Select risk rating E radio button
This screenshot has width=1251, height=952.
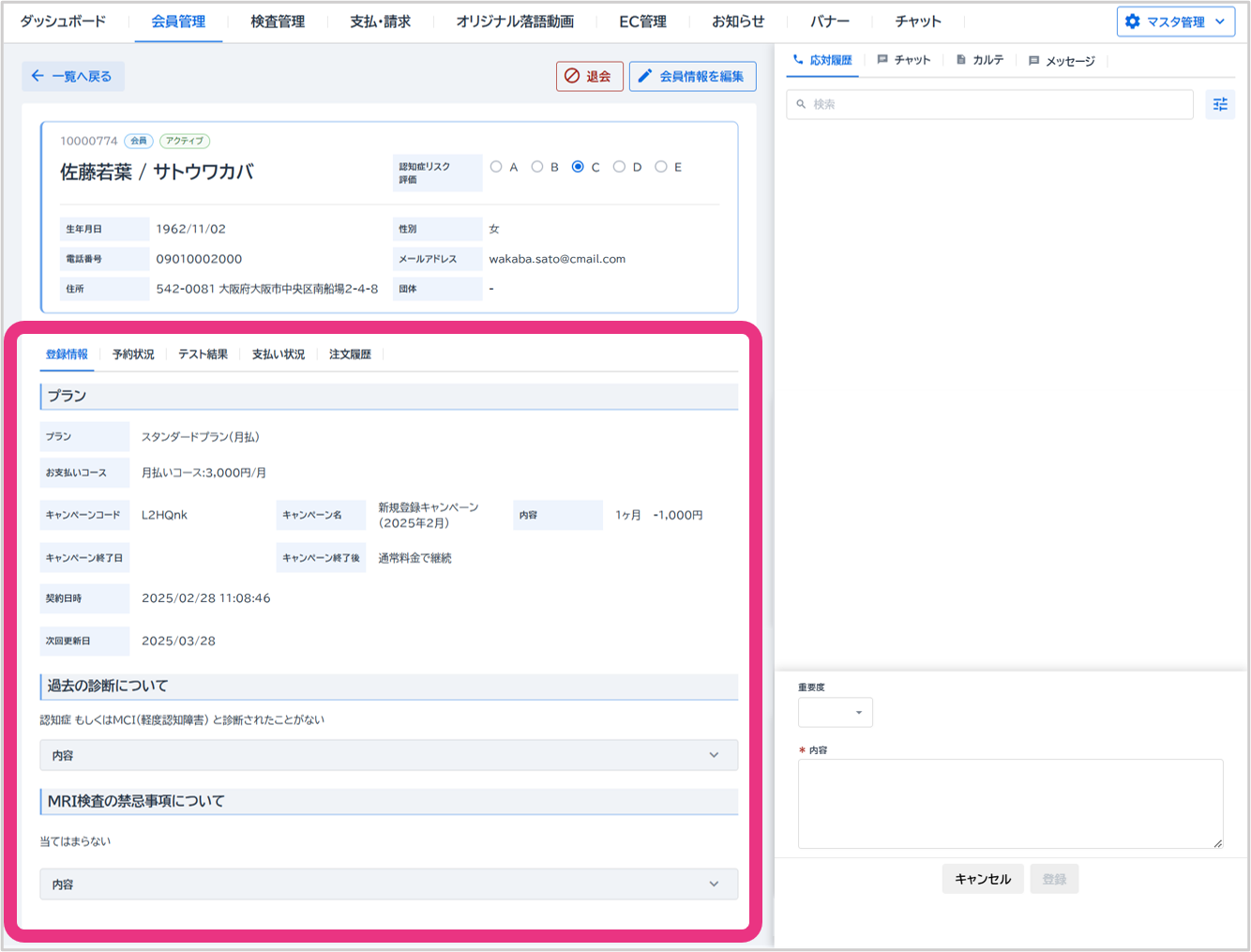(x=661, y=167)
